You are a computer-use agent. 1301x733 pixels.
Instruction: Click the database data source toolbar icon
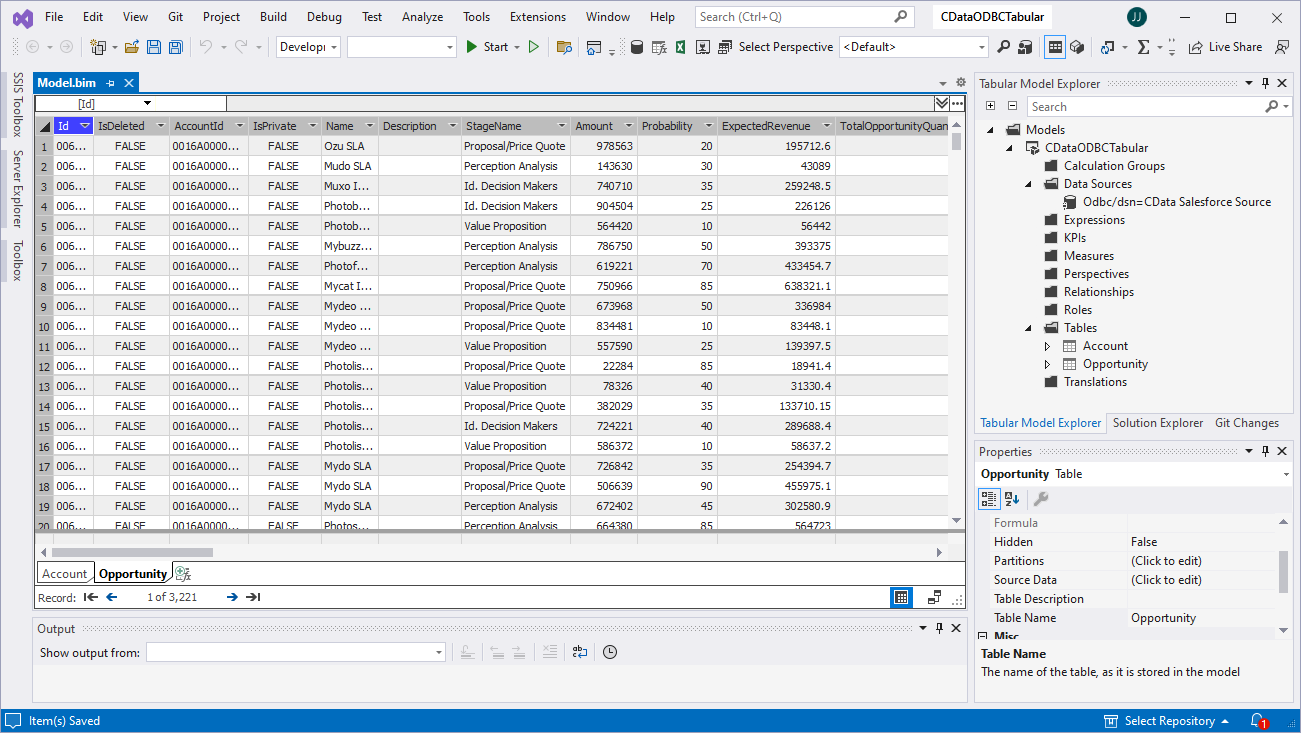click(637, 47)
